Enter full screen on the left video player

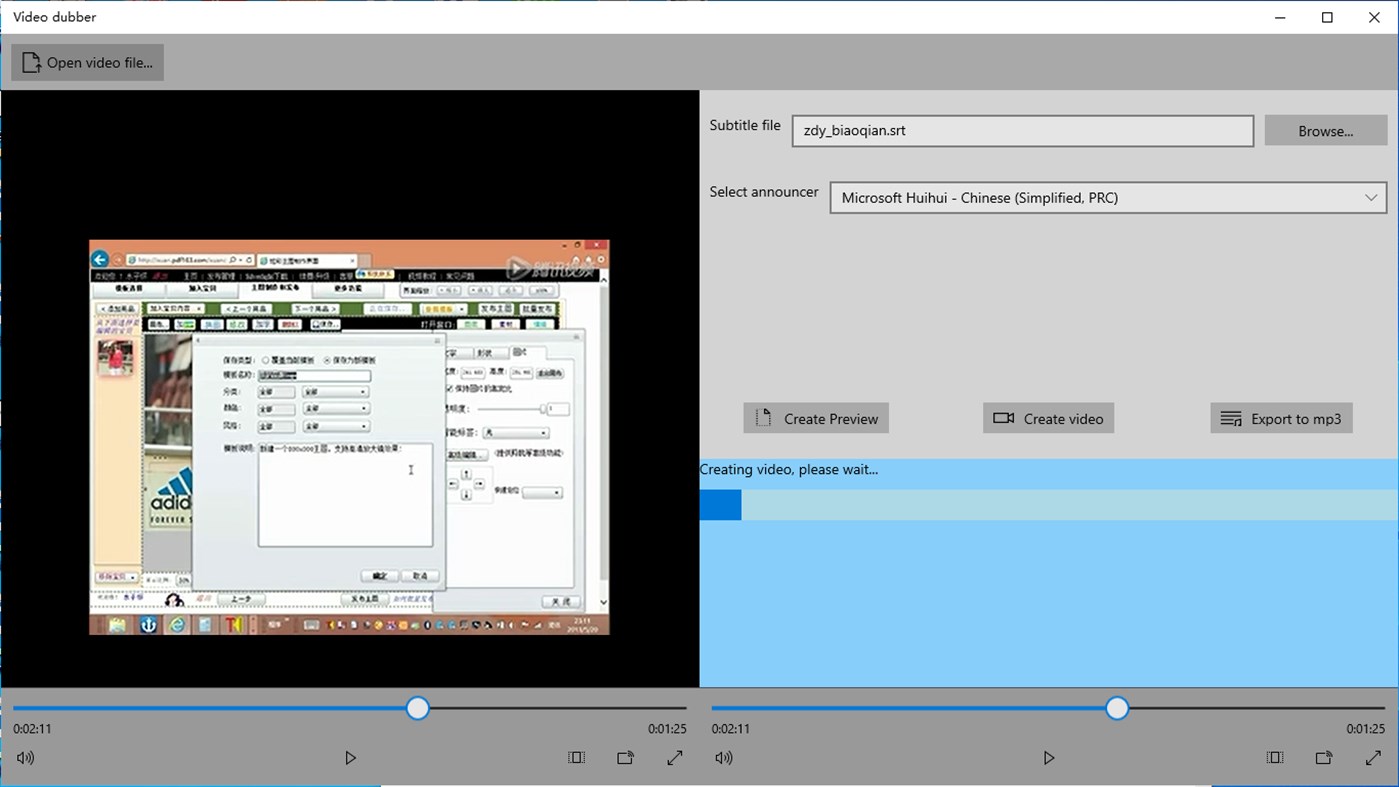[x=674, y=757]
